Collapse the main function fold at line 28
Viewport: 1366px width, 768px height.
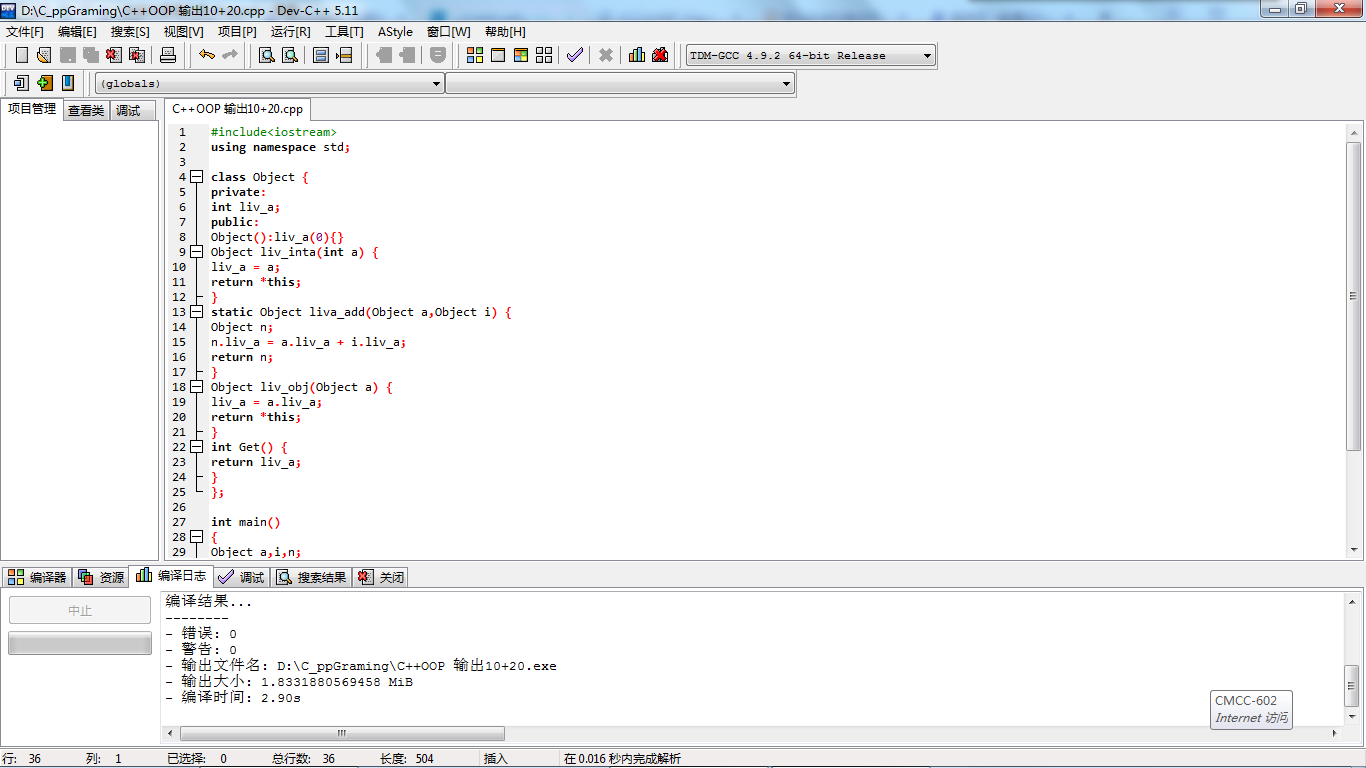pyautogui.click(x=197, y=537)
